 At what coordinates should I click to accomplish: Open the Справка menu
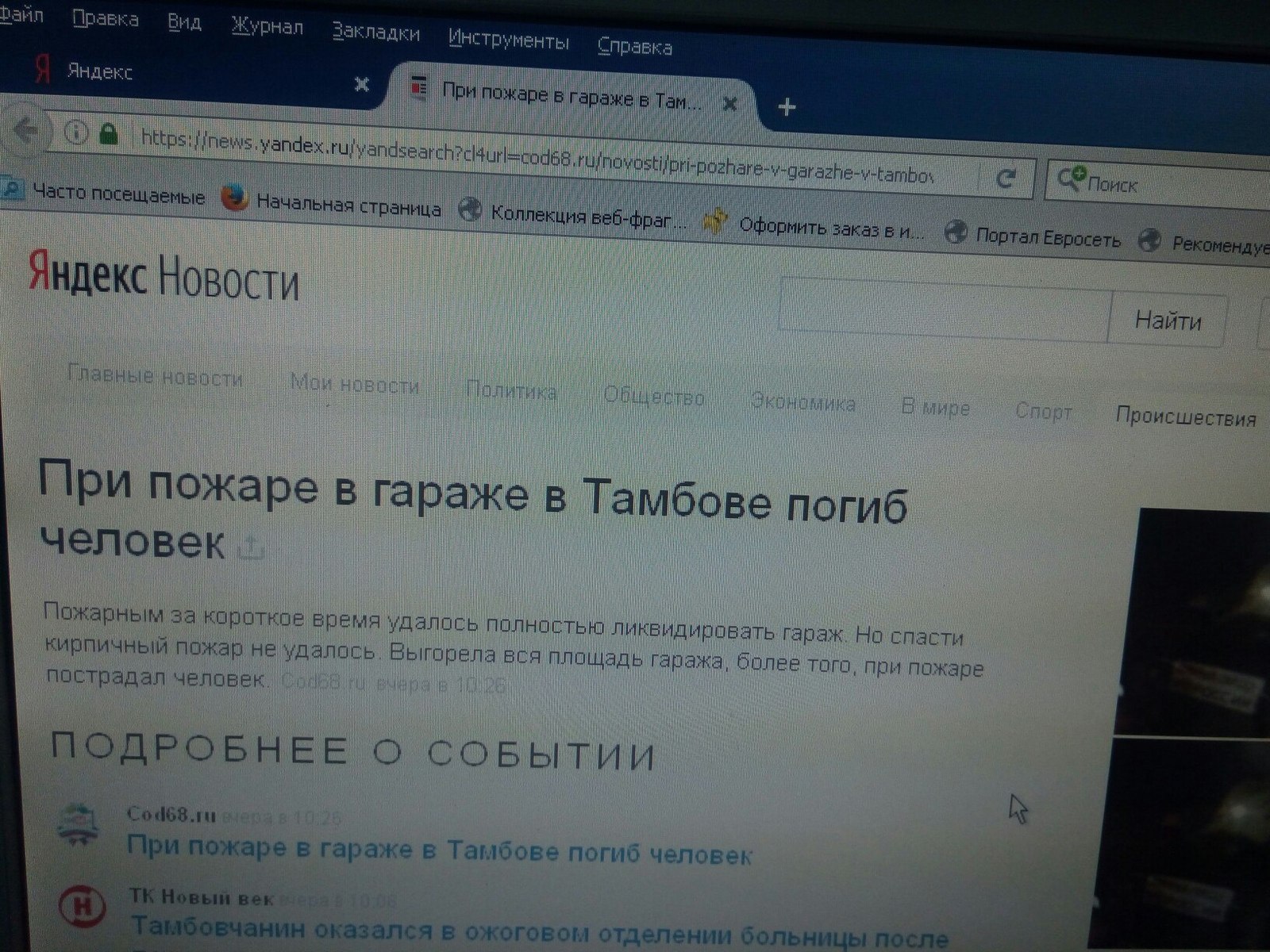pyautogui.click(x=634, y=46)
